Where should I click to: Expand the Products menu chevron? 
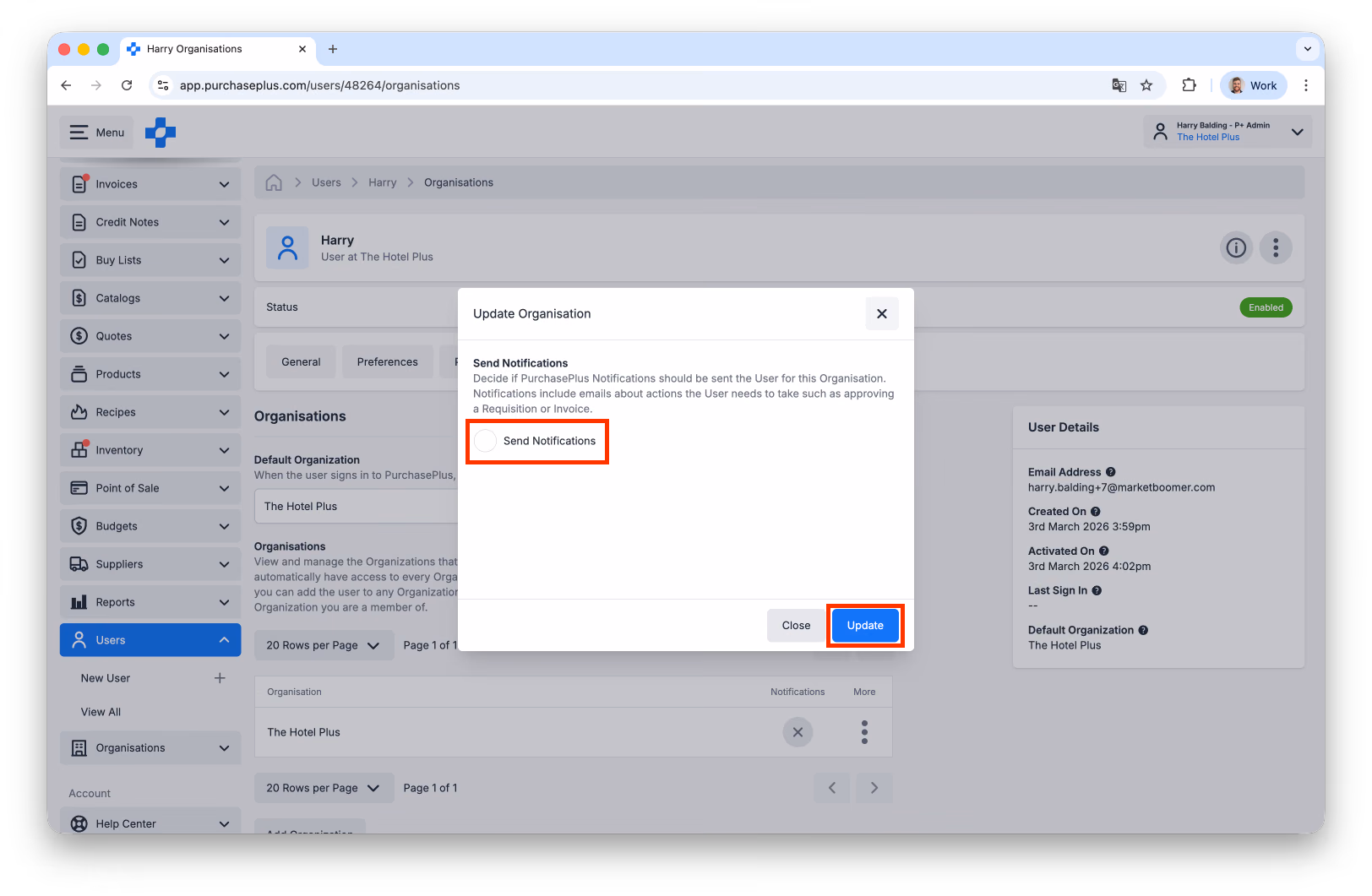coord(224,374)
